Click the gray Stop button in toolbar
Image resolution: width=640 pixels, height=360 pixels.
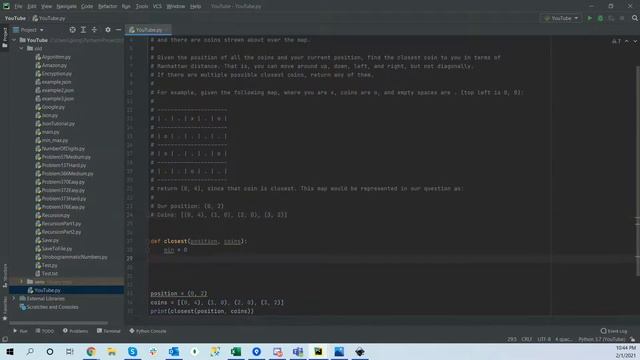622,18
